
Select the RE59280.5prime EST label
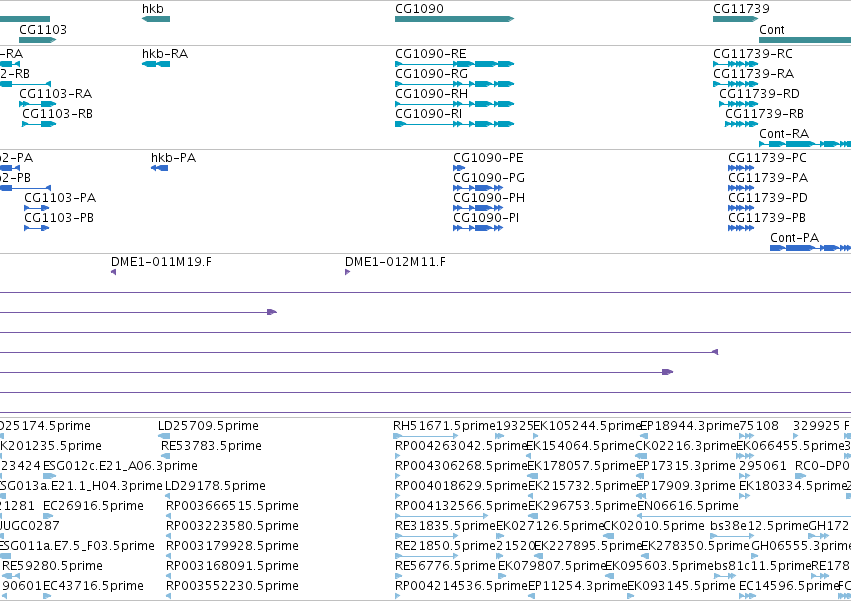[x=52, y=566]
